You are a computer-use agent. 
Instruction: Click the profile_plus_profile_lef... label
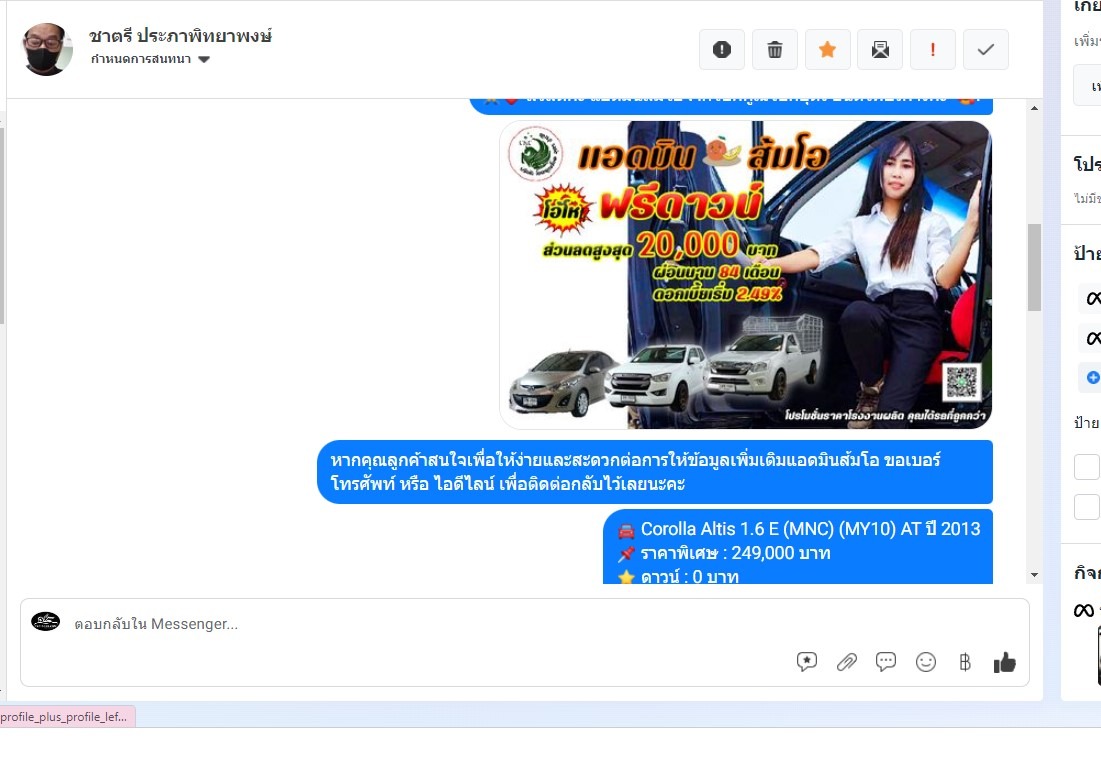tap(64, 717)
